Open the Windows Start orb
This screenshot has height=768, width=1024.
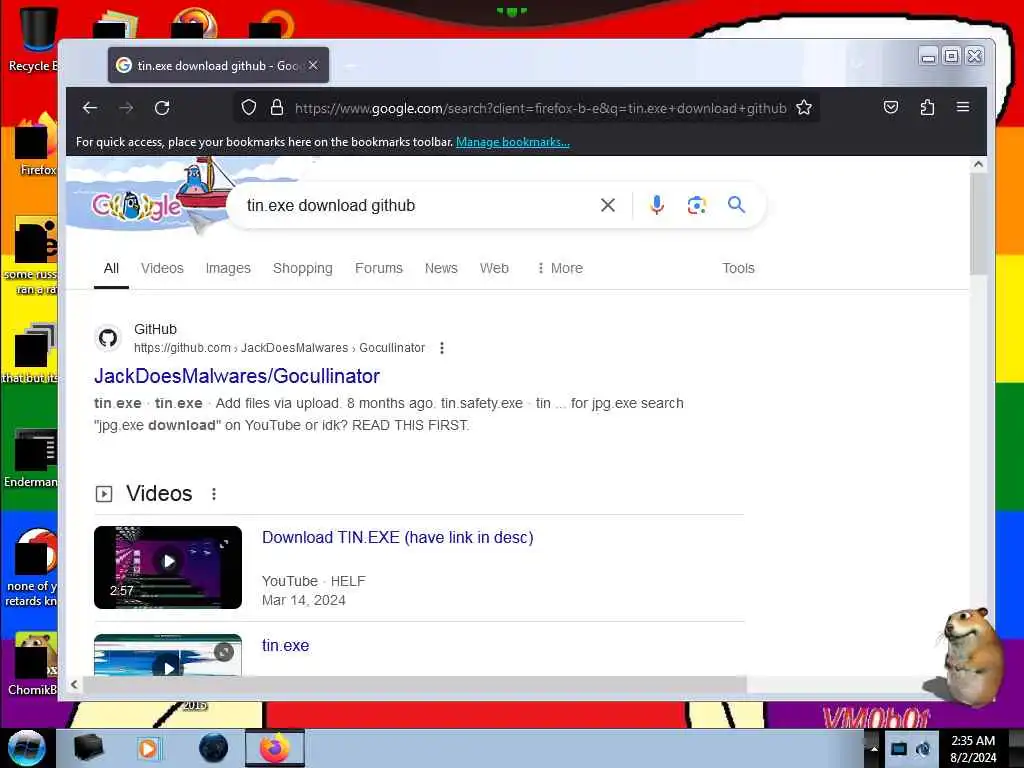(x=26, y=748)
